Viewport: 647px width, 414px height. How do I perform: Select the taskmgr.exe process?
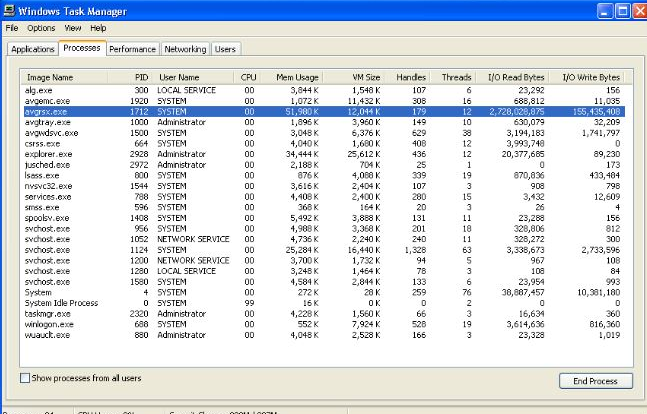click(x=324, y=314)
